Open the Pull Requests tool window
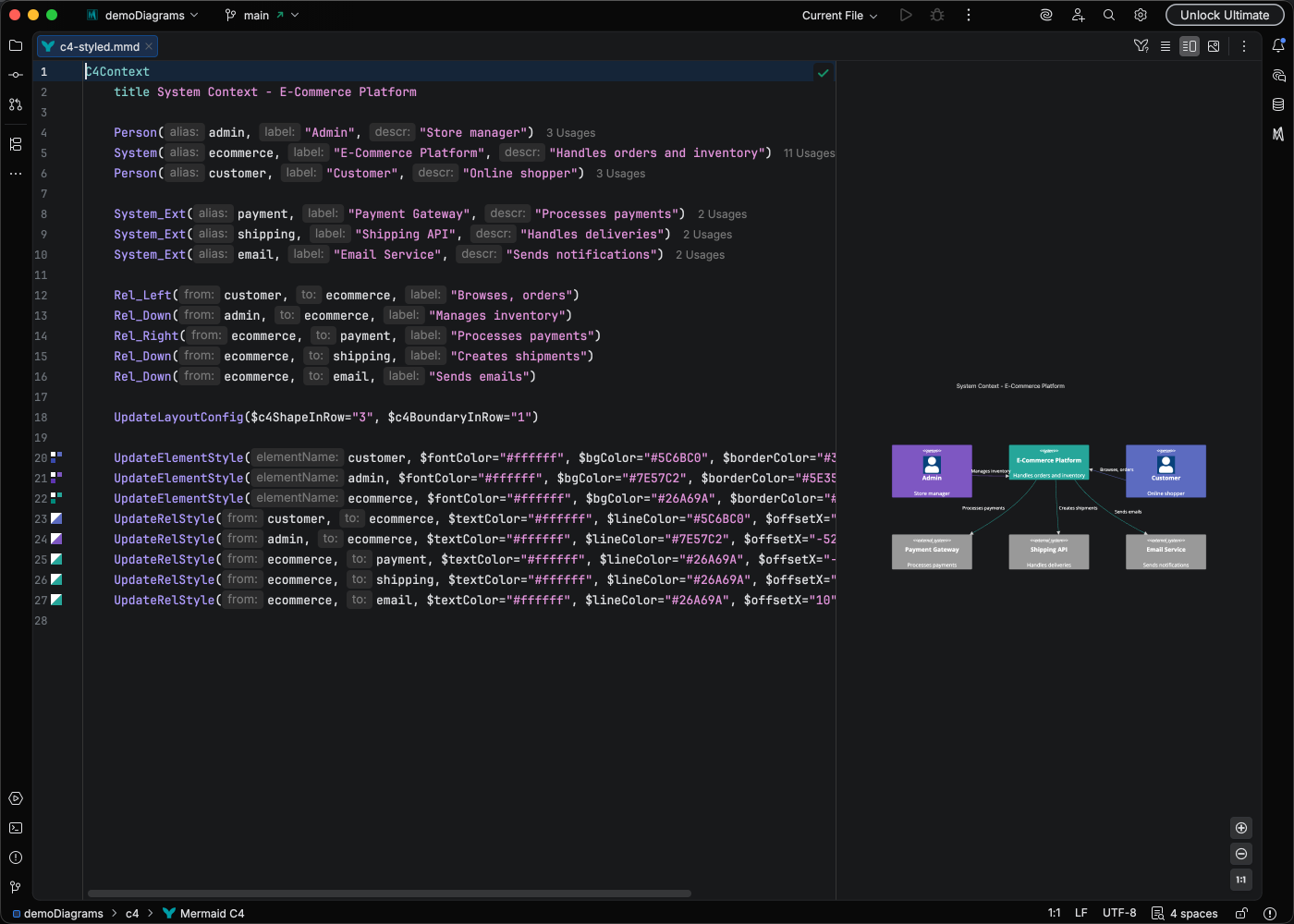 tap(16, 104)
